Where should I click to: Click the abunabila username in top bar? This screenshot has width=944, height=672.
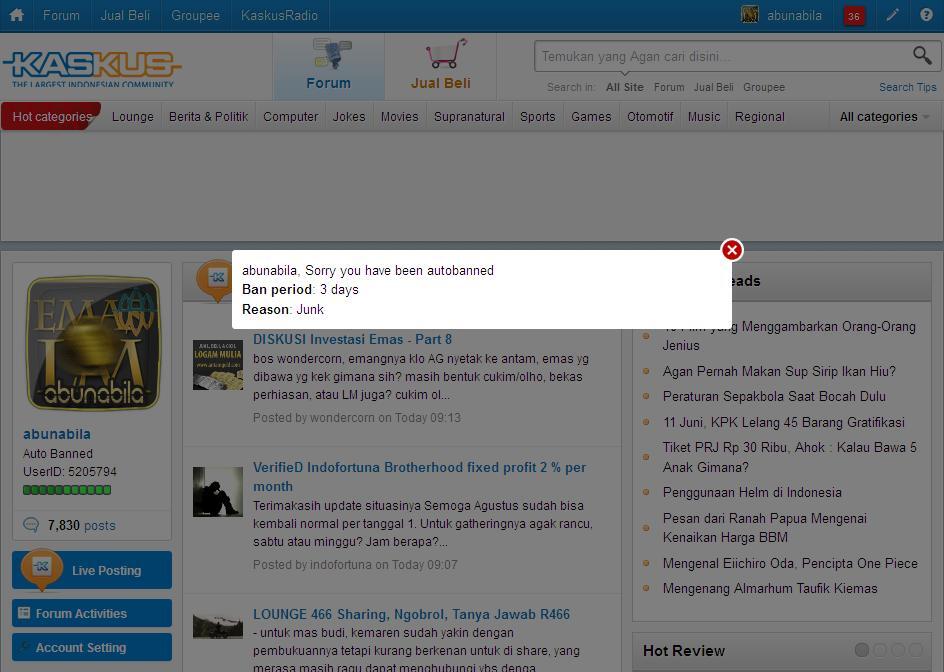(x=794, y=15)
